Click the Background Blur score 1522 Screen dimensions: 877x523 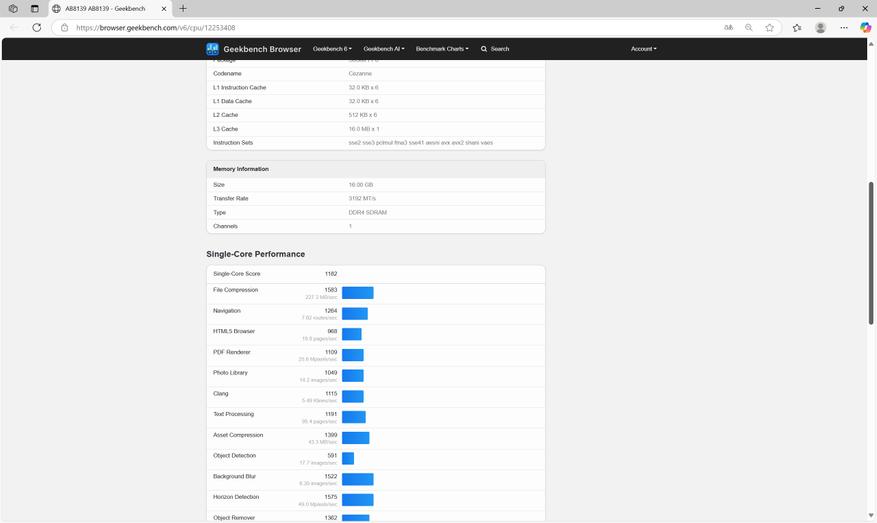tap(331, 476)
